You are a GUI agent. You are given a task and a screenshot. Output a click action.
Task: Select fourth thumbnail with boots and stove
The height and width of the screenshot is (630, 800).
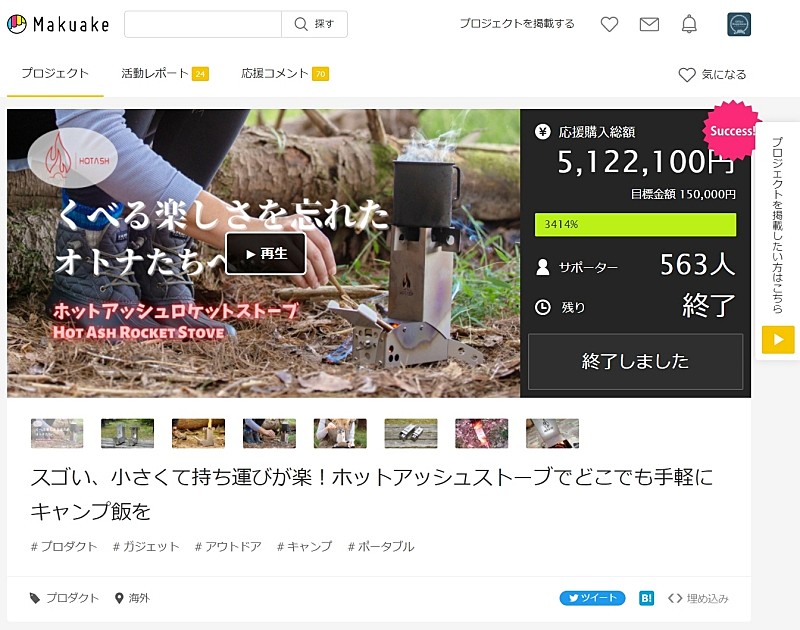(x=269, y=433)
